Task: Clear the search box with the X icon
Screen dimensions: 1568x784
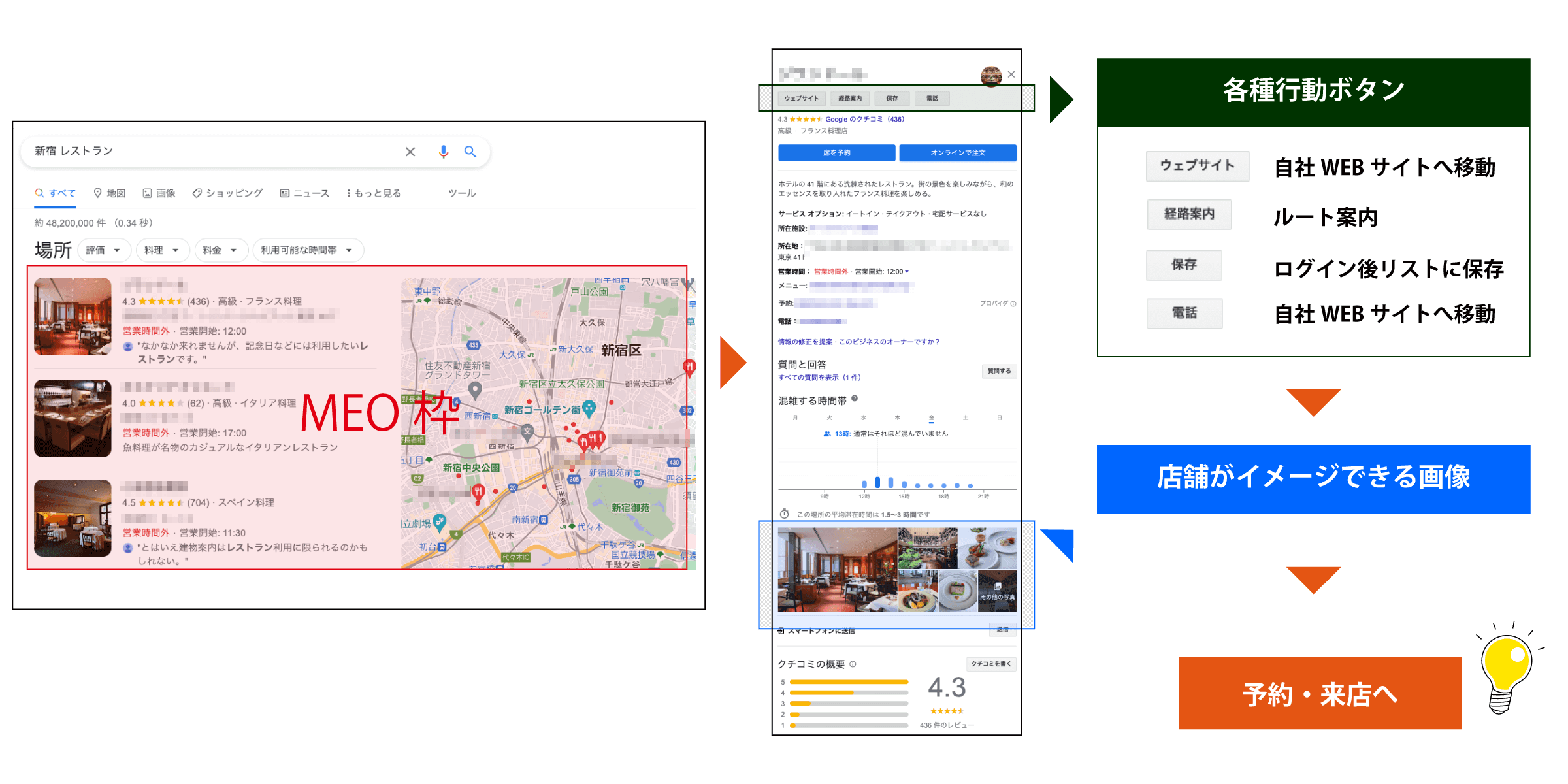Action: click(x=410, y=152)
